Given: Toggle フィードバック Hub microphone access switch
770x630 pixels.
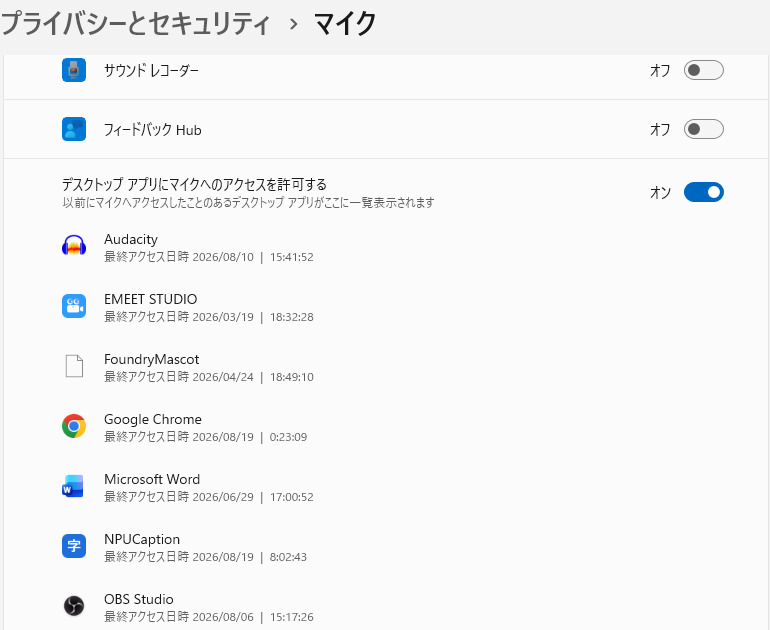Looking at the screenshot, I should click(703, 129).
